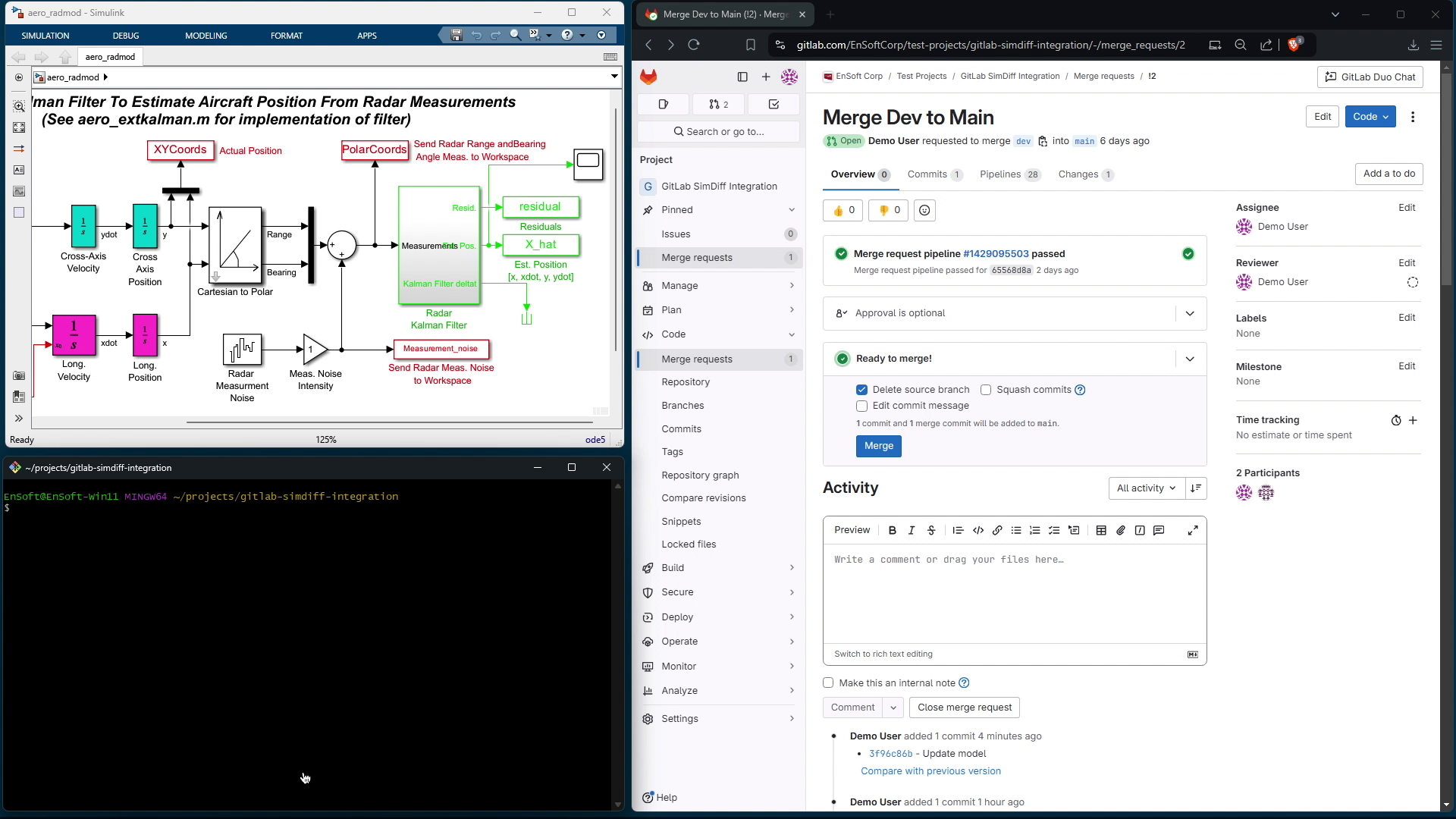Insert a table in comment editor
The height and width of the screenshot is (819, 1456).
1101,530
